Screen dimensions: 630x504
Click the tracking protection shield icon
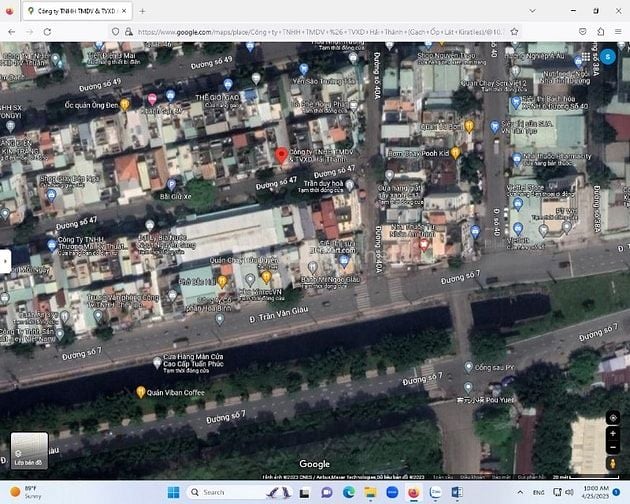pos(115,32)
